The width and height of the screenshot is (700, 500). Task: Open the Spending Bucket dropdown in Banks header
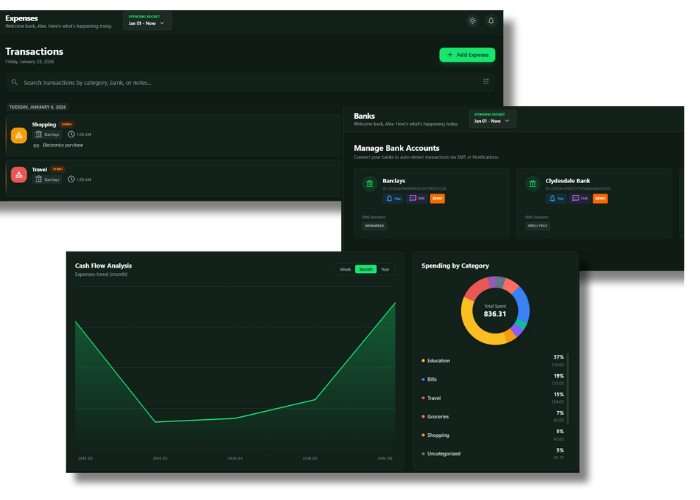pos(492,118)
